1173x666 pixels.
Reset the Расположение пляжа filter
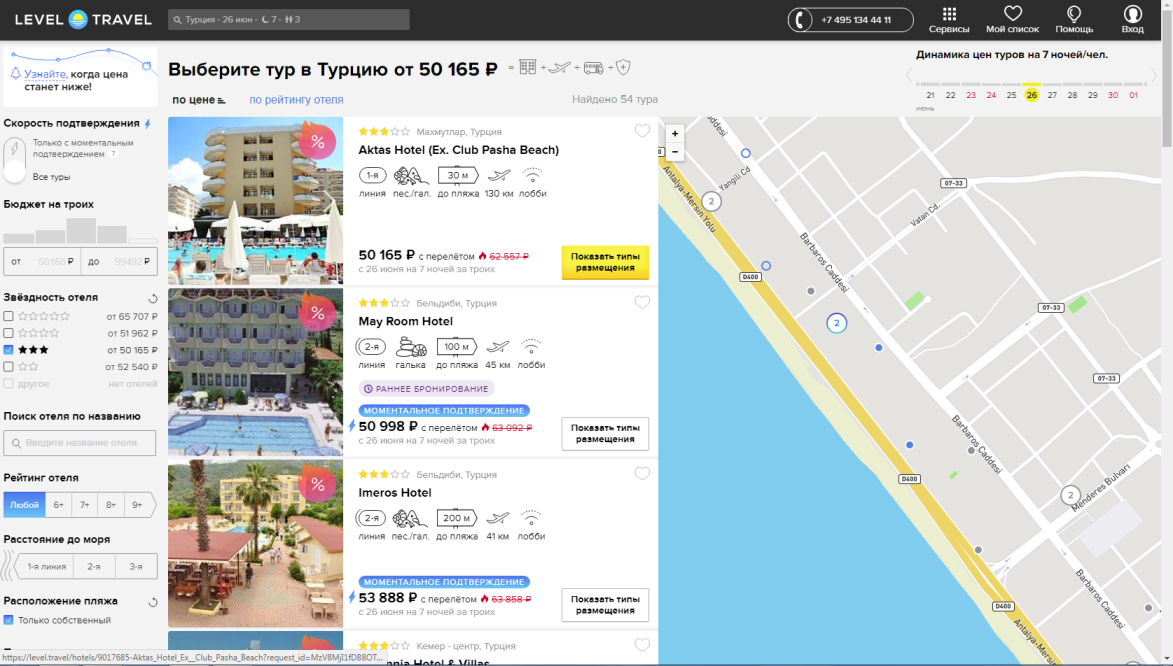coord(153,602)
